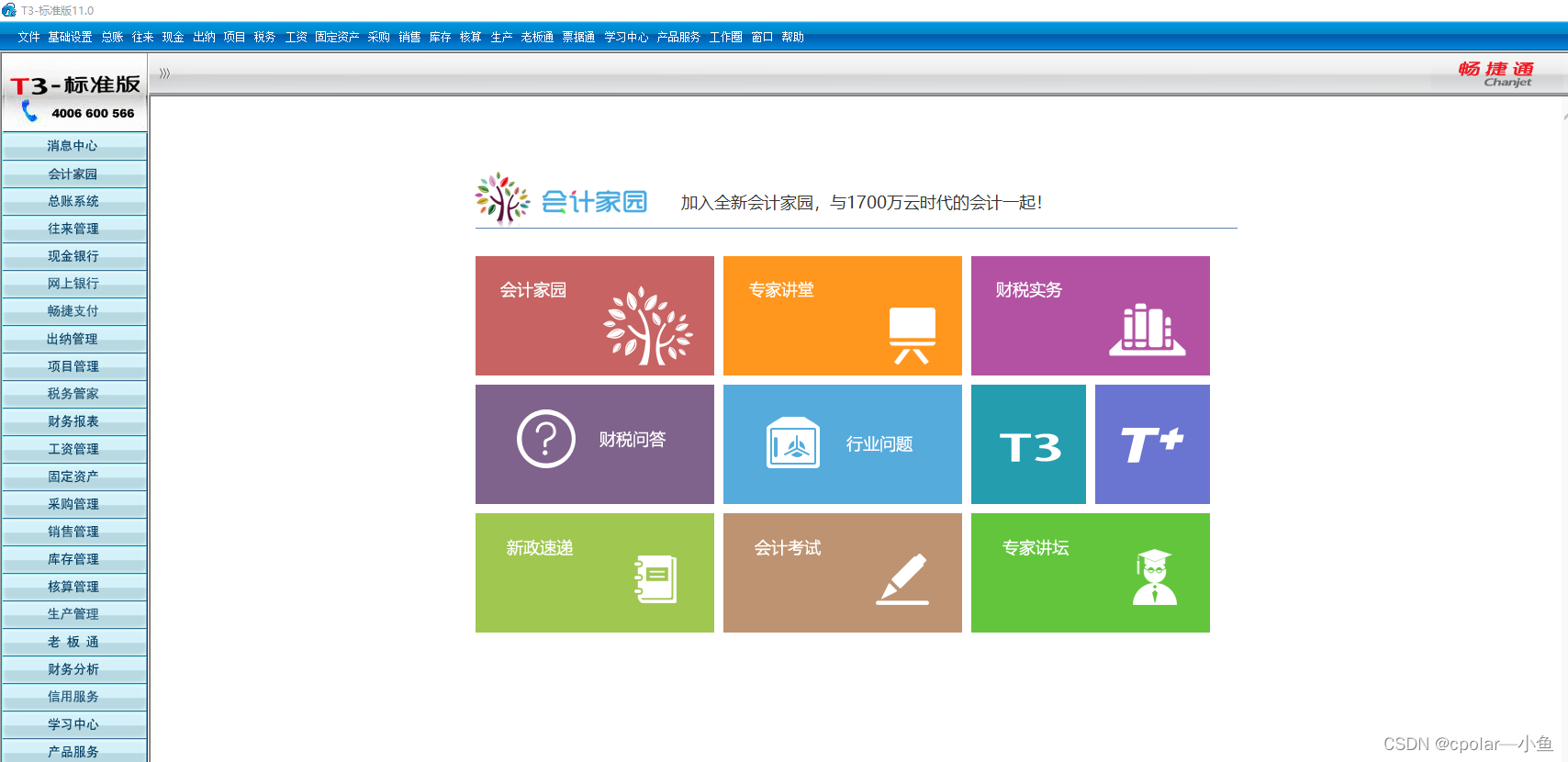Select 税务管家 in the sidebar
Screen dimensions: 1568x762
[x=74, y=394]
